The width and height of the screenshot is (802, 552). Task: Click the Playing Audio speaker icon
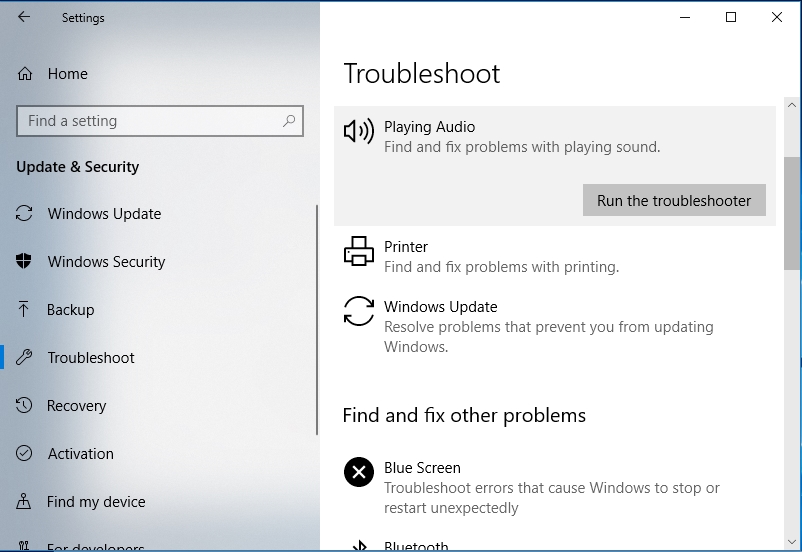click(x=358, y=131)
